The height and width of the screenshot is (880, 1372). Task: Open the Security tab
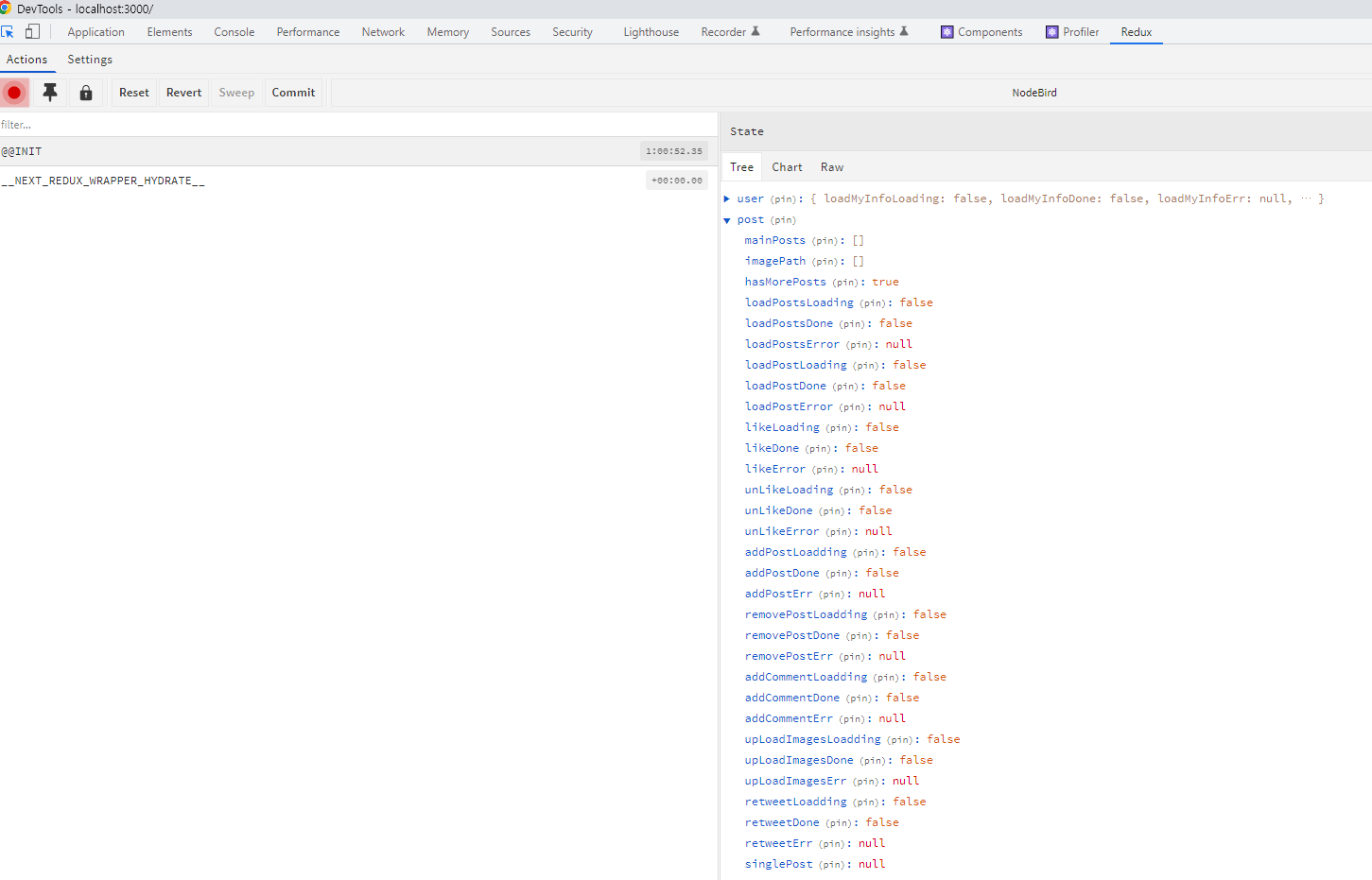[x=573, y=32]
